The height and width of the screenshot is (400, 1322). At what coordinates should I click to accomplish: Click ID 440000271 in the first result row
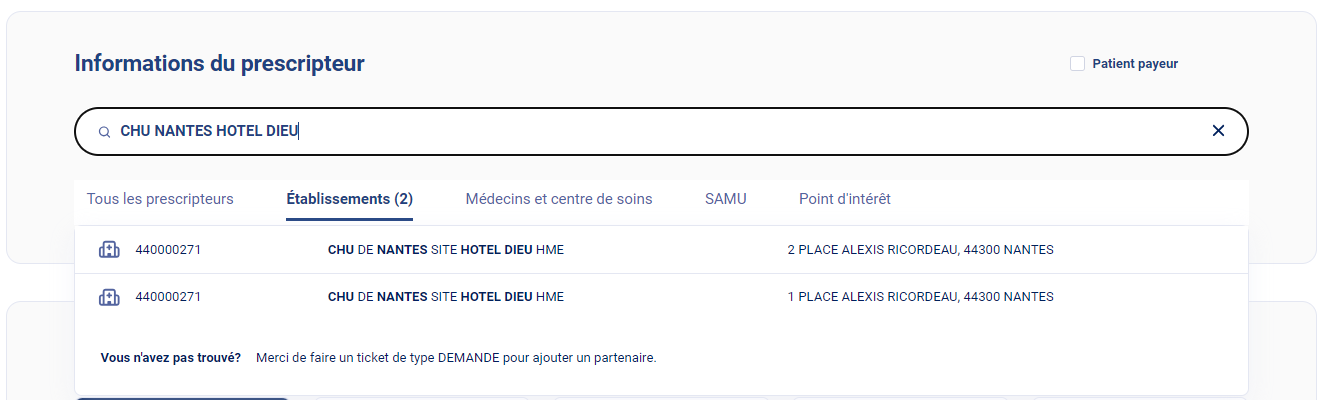tap(168, 250)
